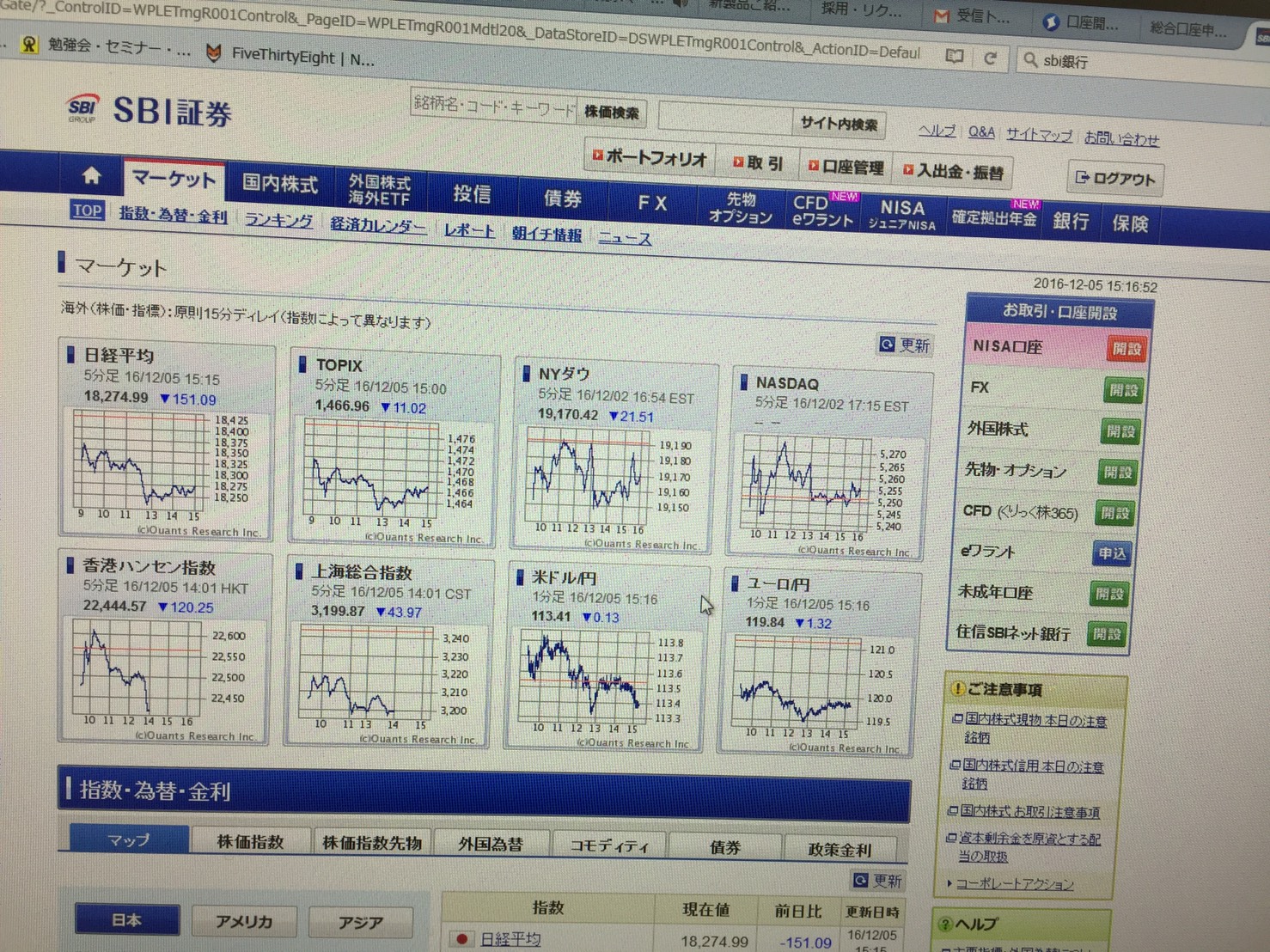Click the 株価検索 button
This screenshot has height=952, width=1270.
[x=611, y=112]
